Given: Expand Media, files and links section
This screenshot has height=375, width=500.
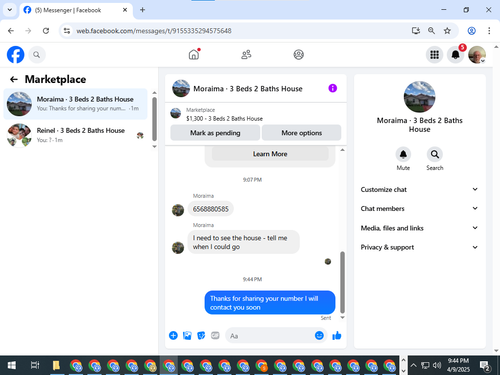Looking at the screenshot, I should tap(419, 228).
